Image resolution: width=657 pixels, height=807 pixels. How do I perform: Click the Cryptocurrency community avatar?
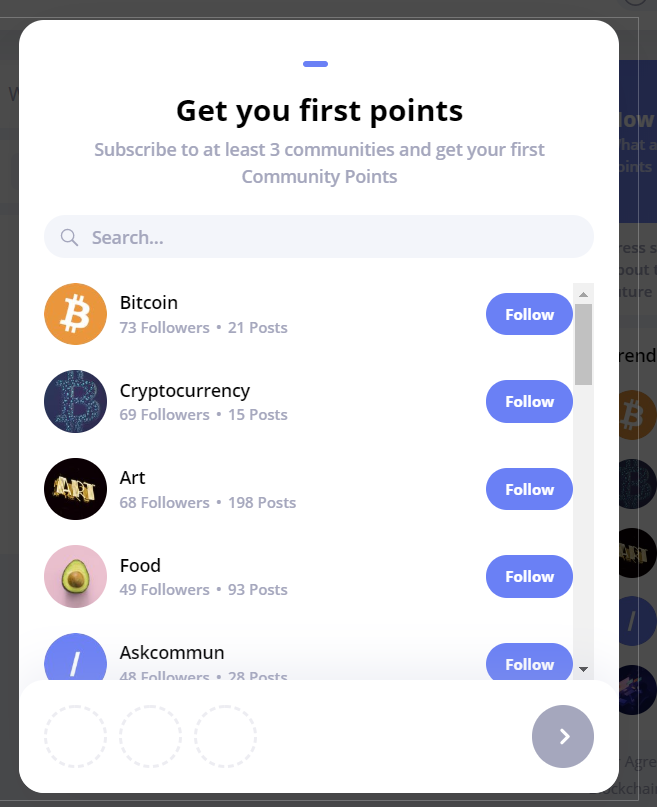click(76, 401)
